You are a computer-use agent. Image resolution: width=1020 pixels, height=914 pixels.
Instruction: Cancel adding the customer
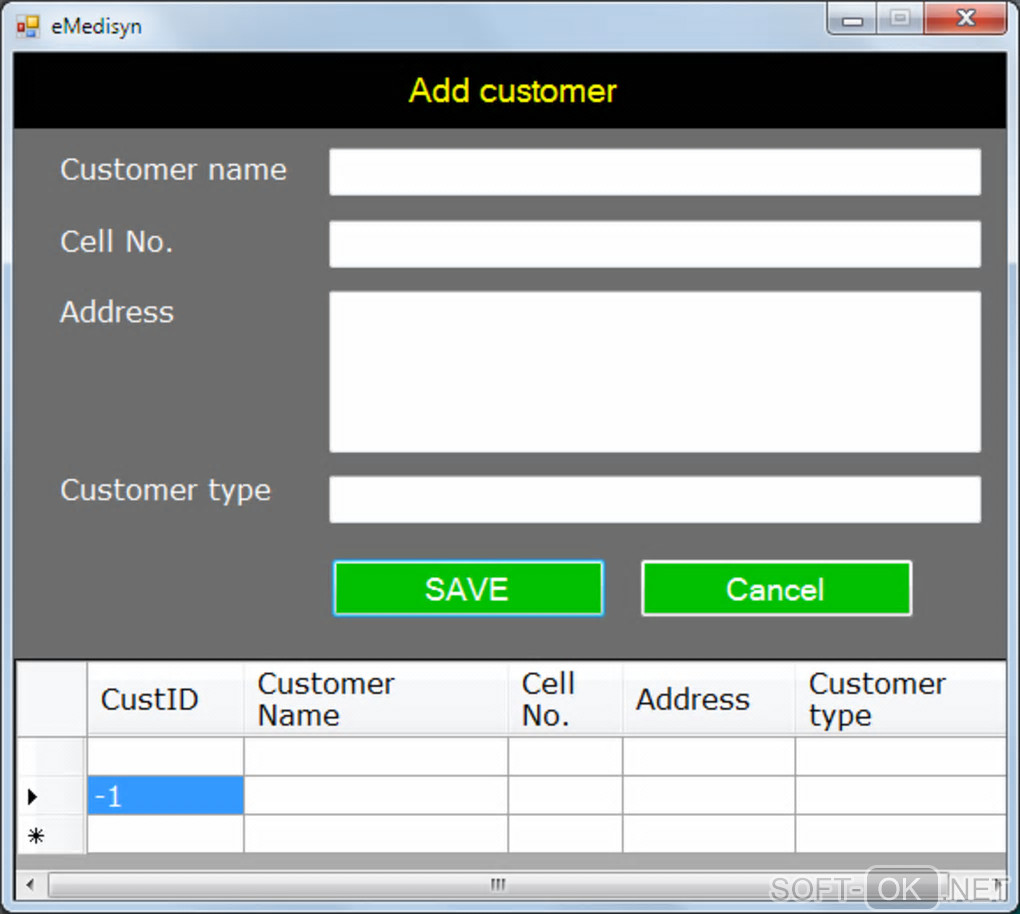[x=776, y=588]
